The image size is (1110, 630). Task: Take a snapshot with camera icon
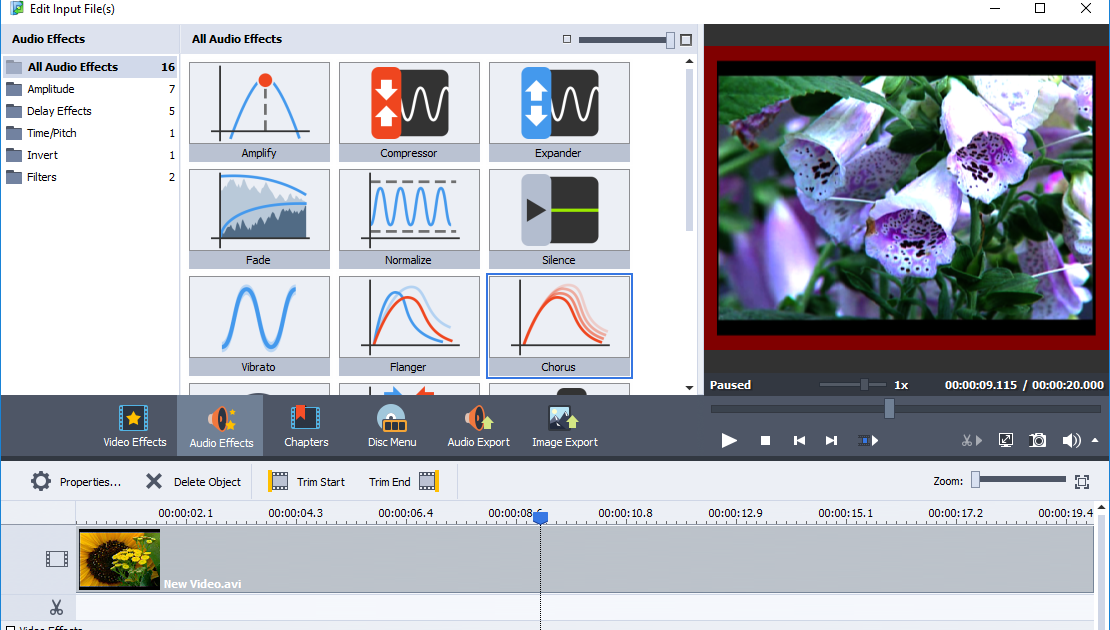(x=1037, y=440)
